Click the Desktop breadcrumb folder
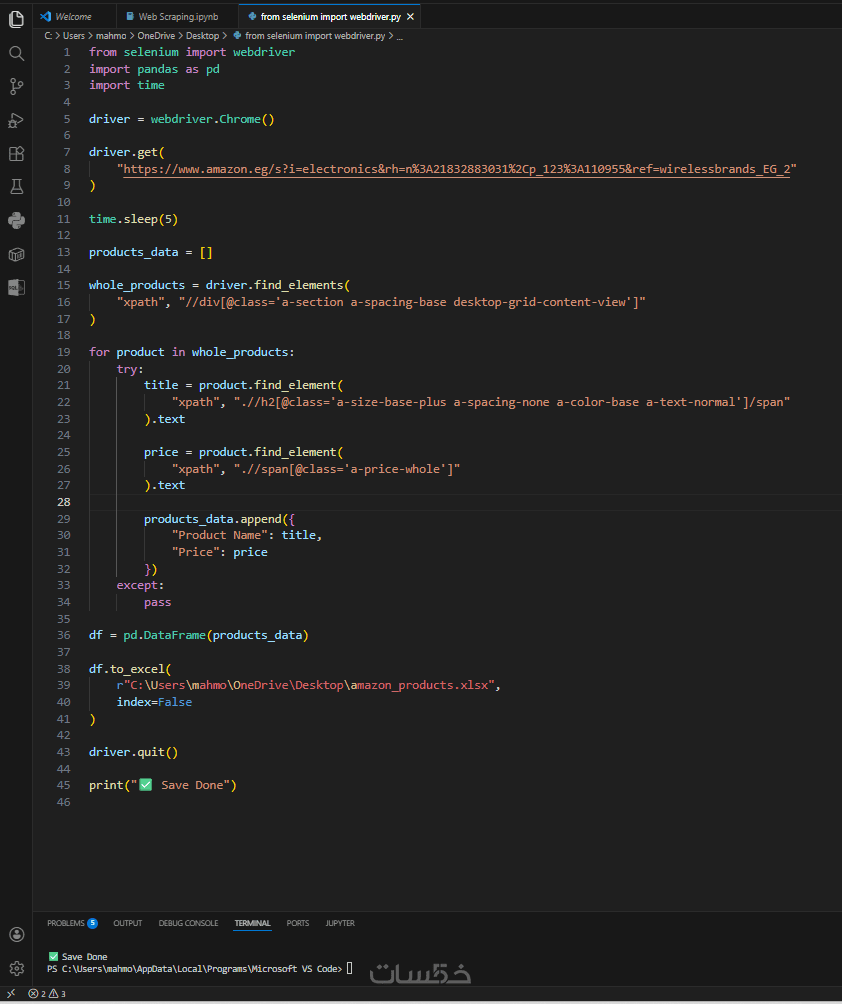 pos(205,35)
